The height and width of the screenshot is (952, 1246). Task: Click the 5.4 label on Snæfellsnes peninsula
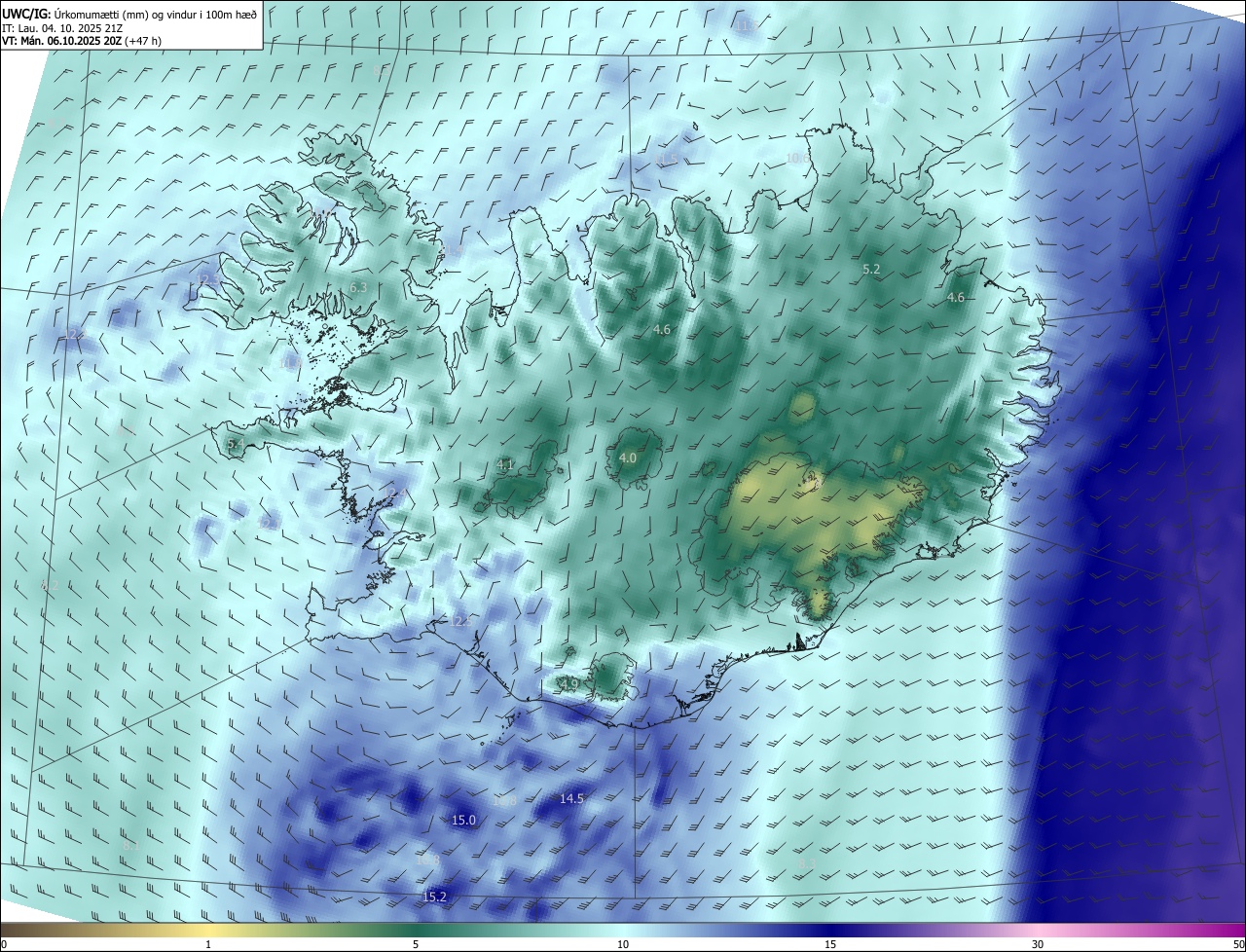[236, 444]
